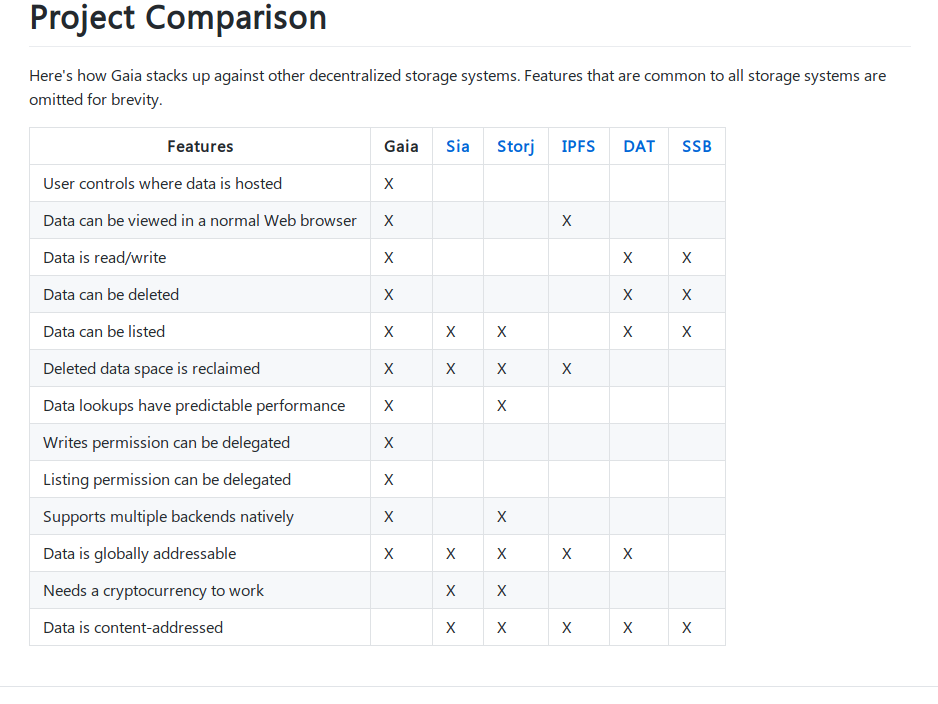938x704 pixels.
Task: Click IPFS X mark in web browser row
Action: (x=566, y=221)
